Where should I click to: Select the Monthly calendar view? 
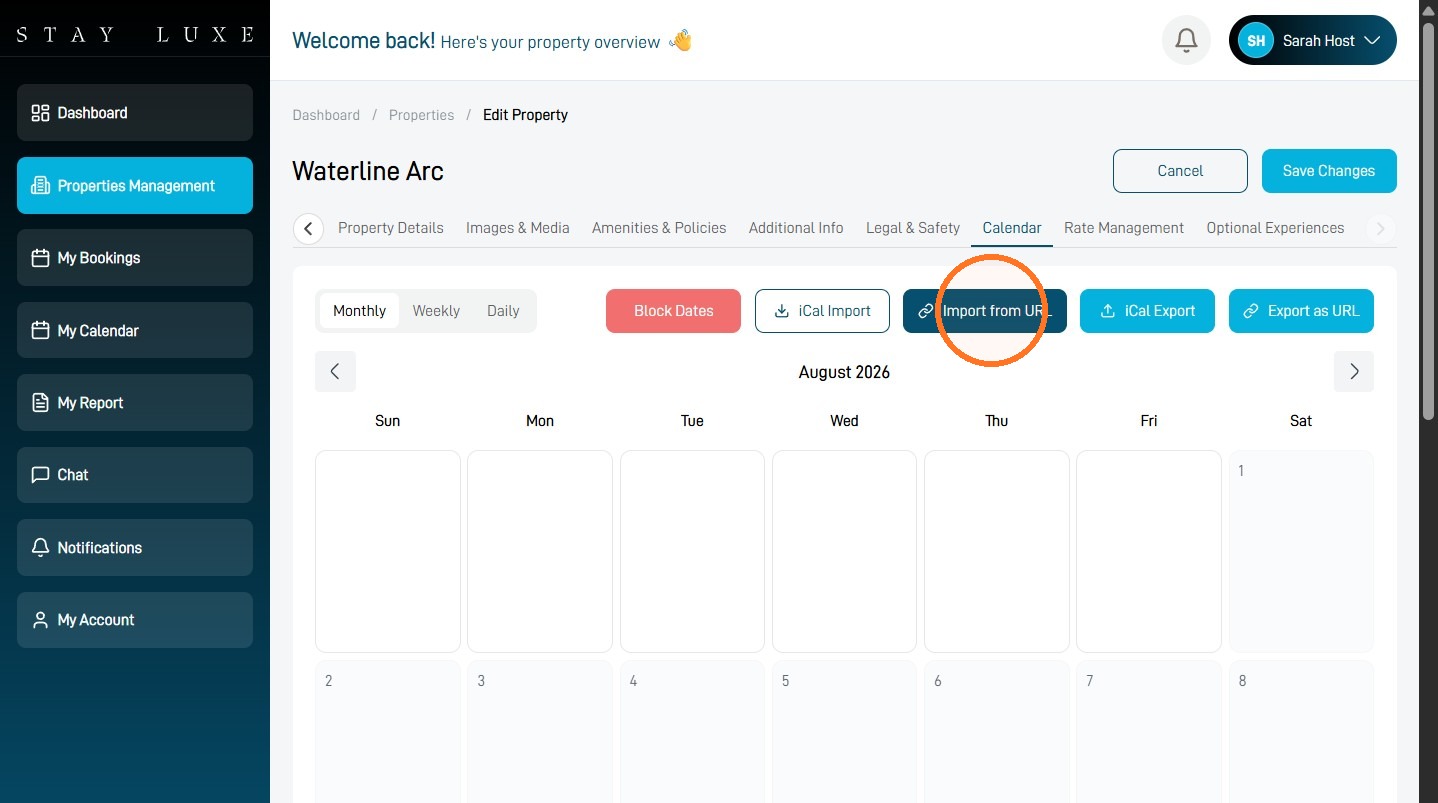point(359,311)
